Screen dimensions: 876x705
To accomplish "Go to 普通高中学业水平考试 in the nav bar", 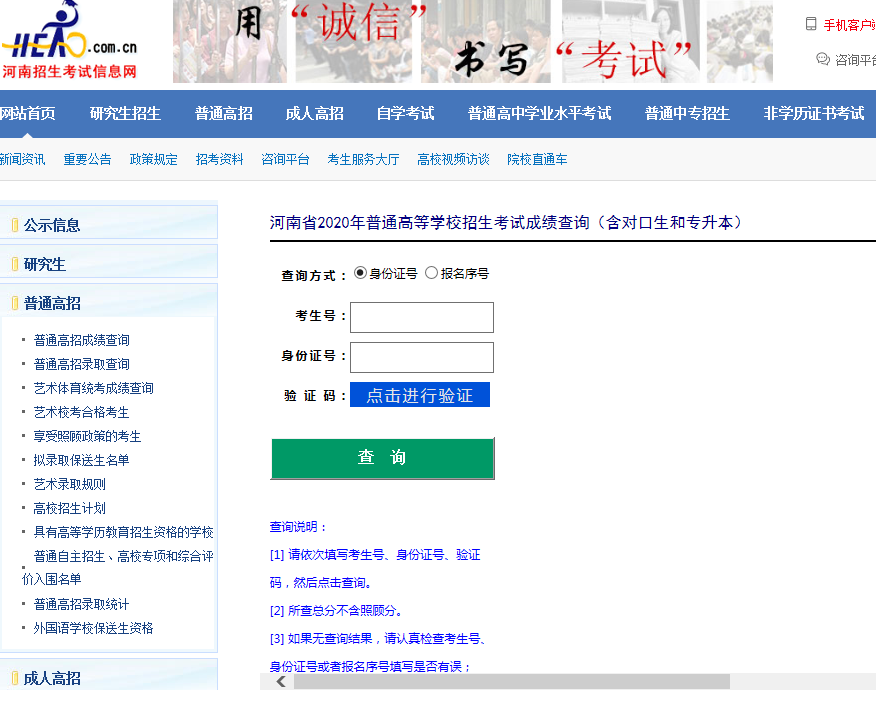I will (539, 113).
